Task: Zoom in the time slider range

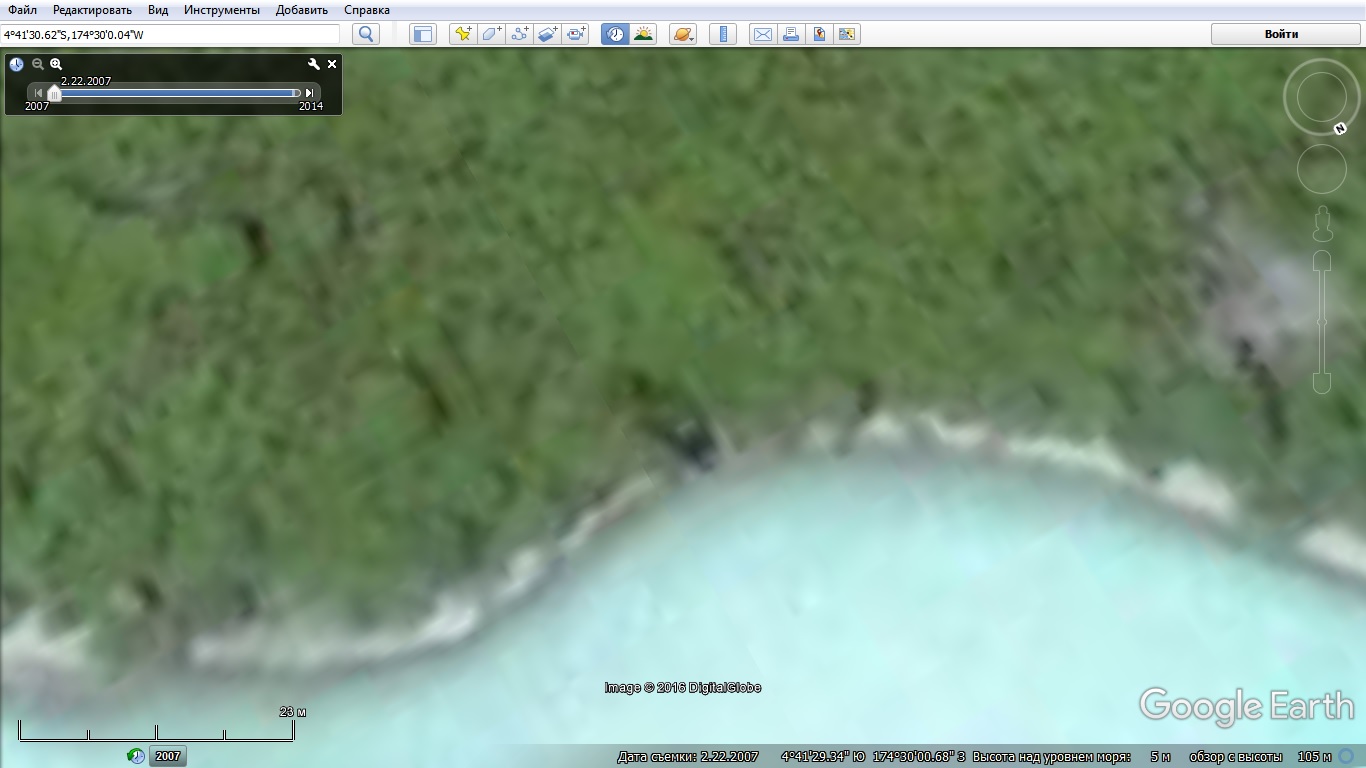Action: (x=56, y=64)
